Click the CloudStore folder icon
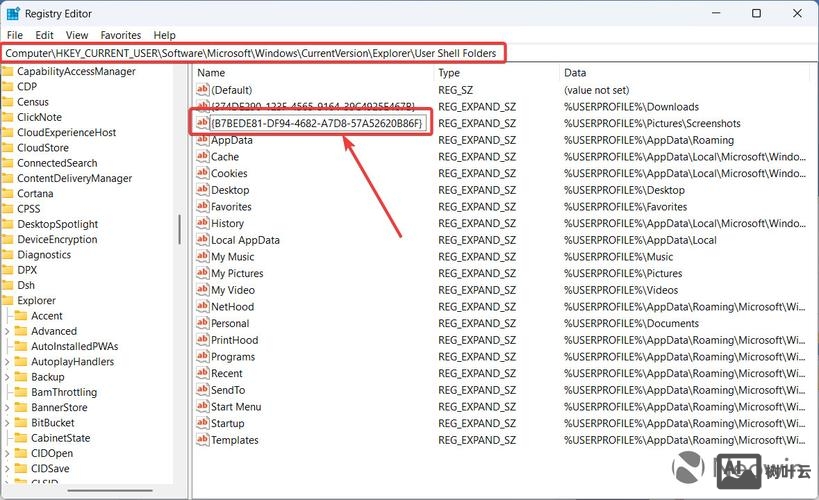This screenshot has height=500, width=819. [x=7, y=148]
